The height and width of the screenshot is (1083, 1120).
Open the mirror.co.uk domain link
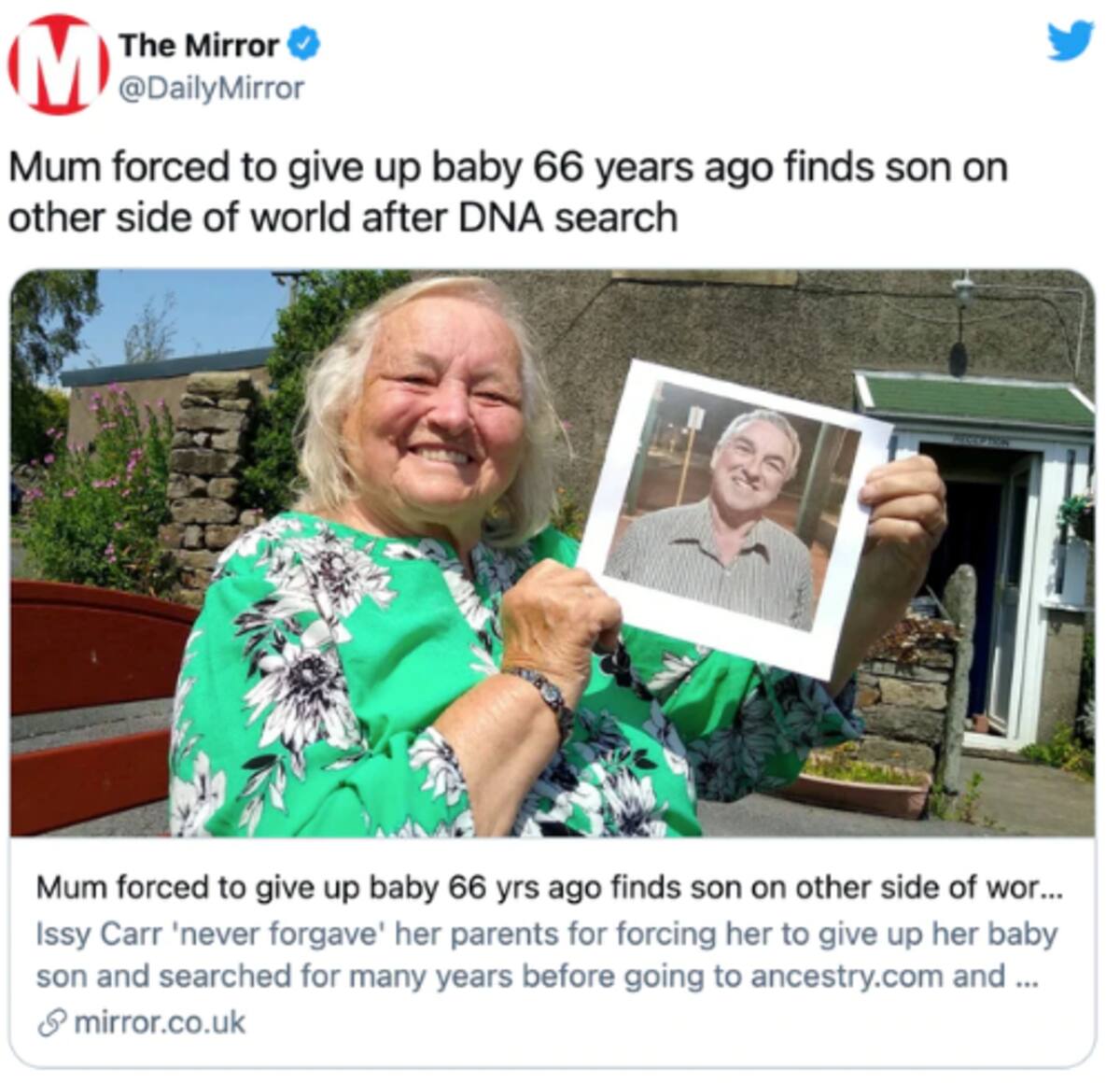click(159, 1023)
